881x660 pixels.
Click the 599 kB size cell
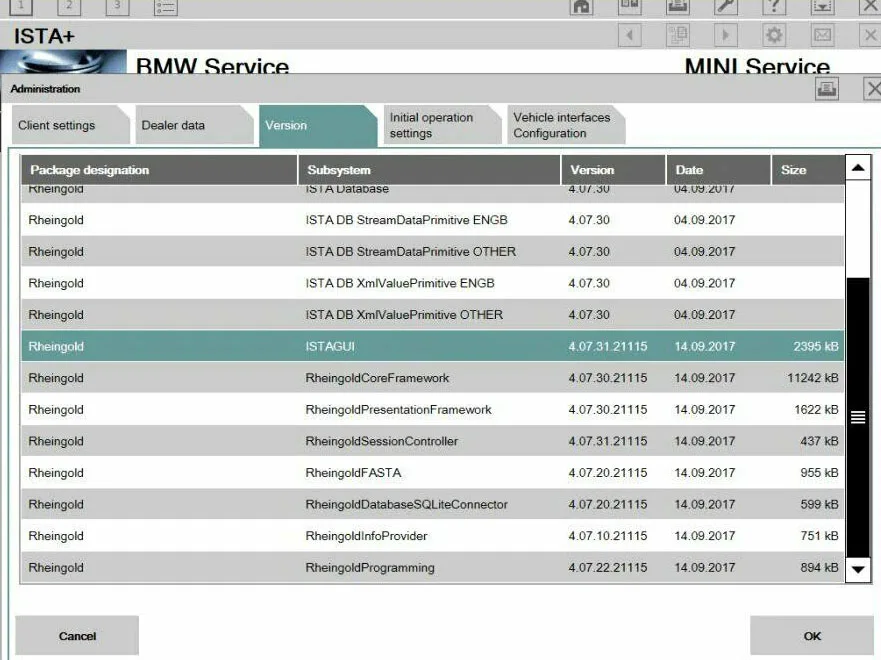pos(819,504)
